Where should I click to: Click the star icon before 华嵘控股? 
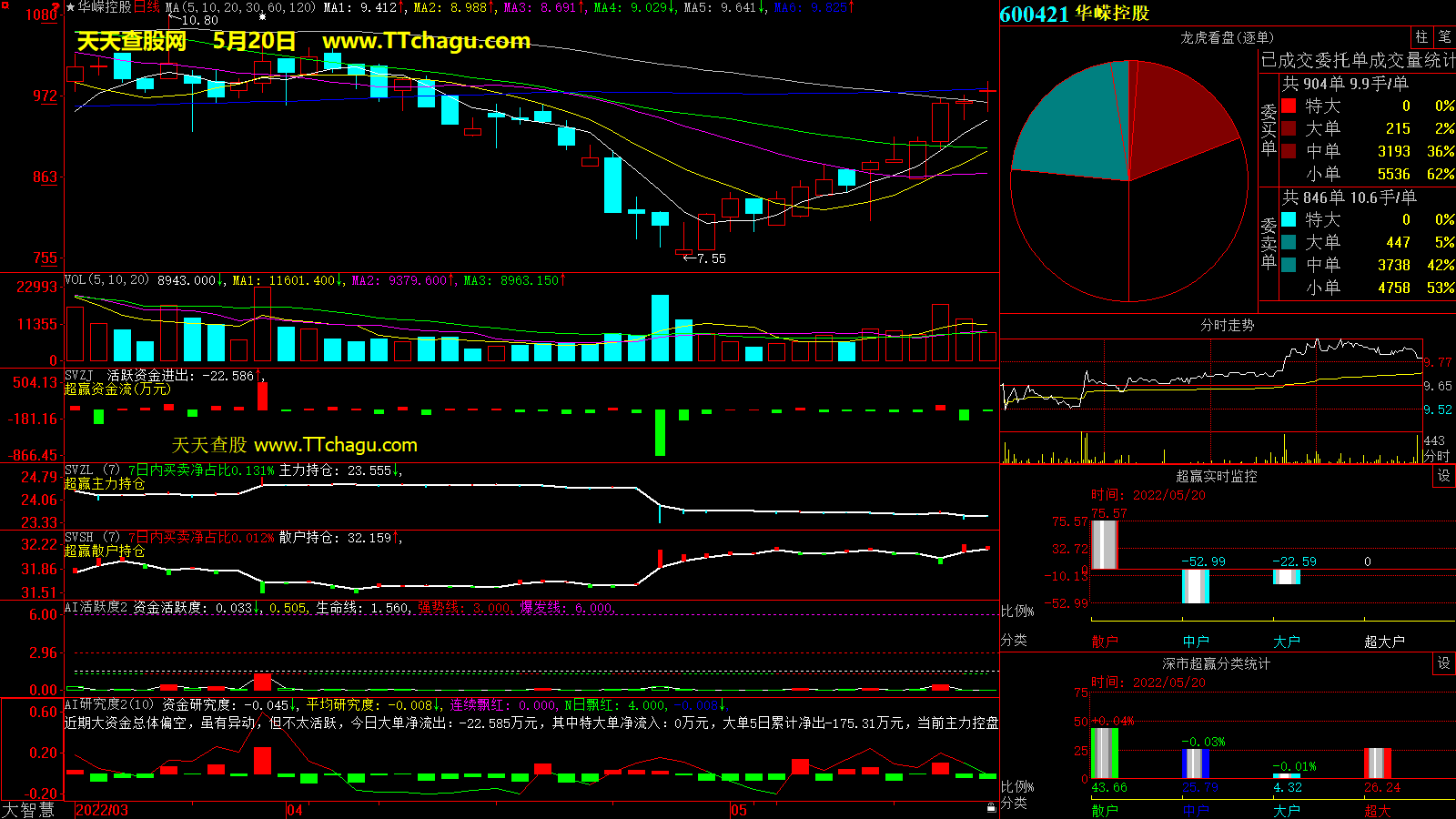pyautogui.click(x=70, y=7)
